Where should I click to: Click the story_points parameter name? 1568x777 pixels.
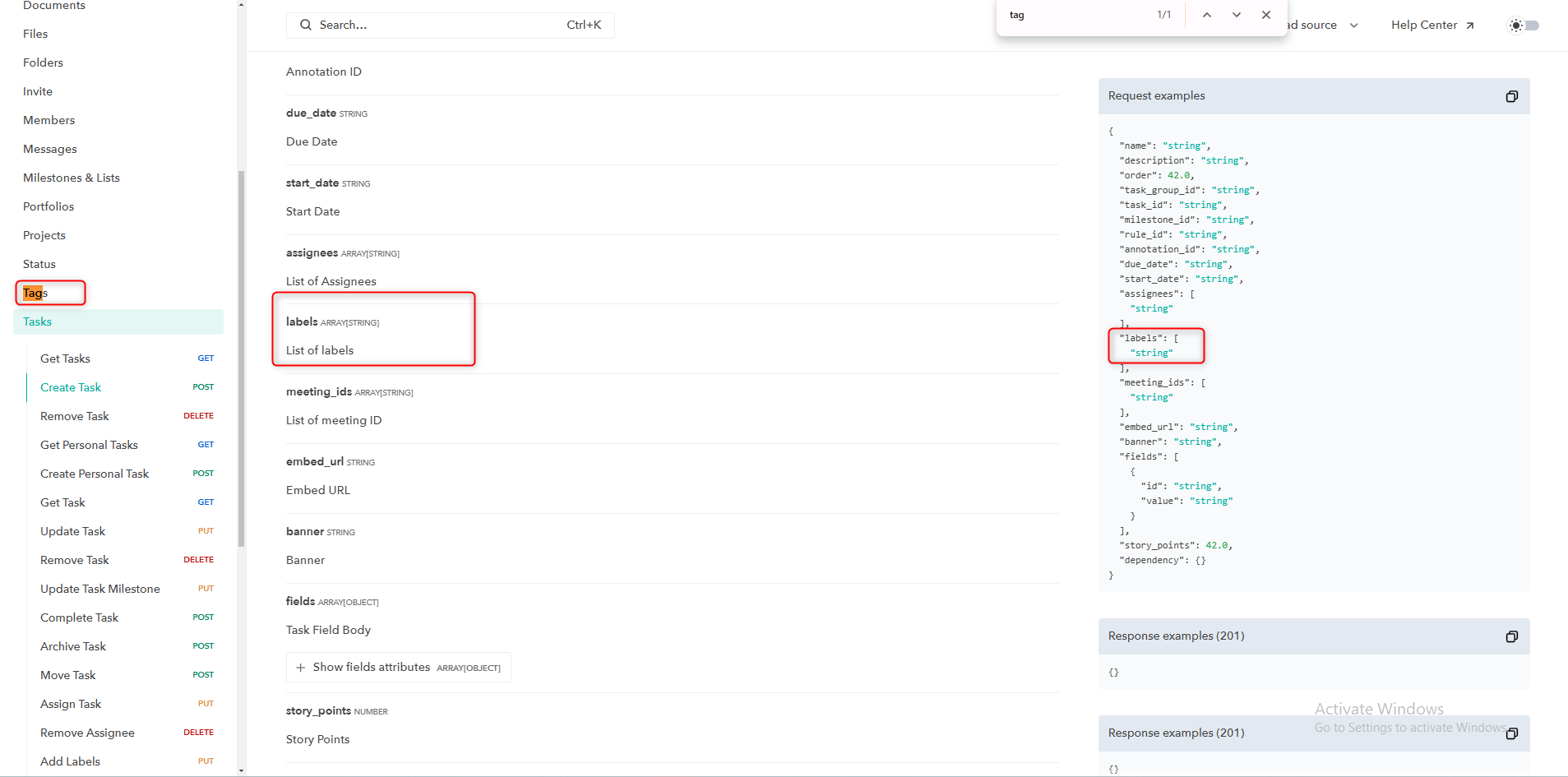point(318,710)
